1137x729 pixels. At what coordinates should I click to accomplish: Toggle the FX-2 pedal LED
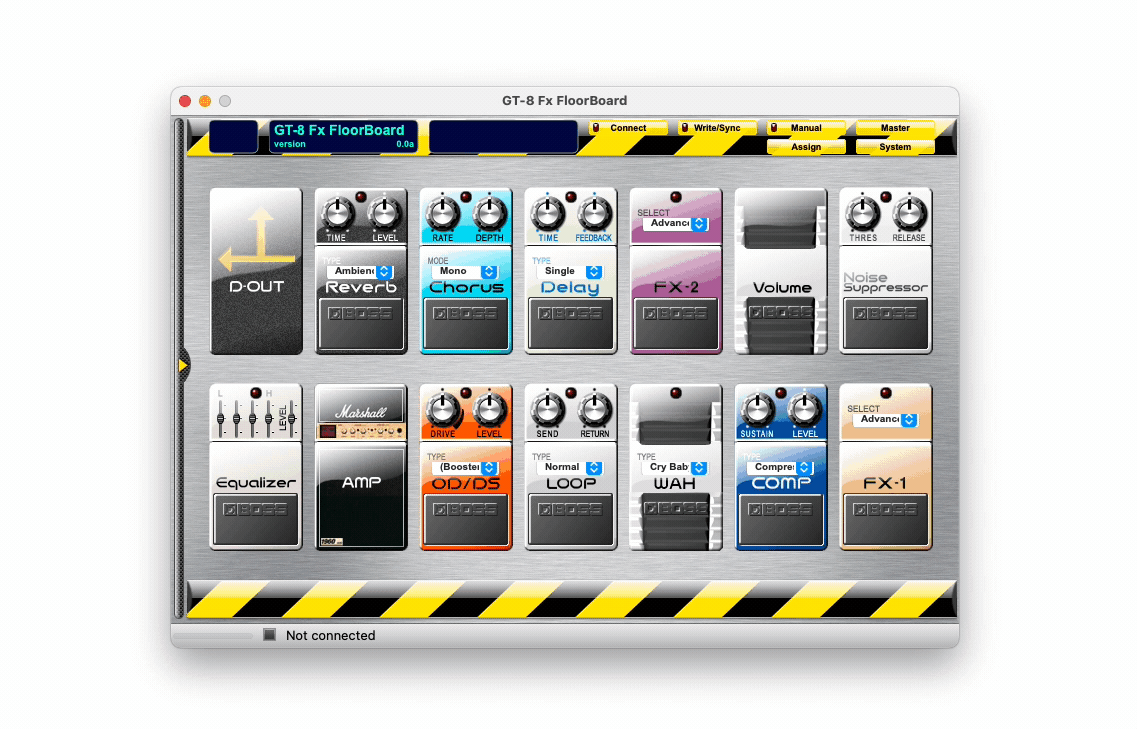point(676,197)
